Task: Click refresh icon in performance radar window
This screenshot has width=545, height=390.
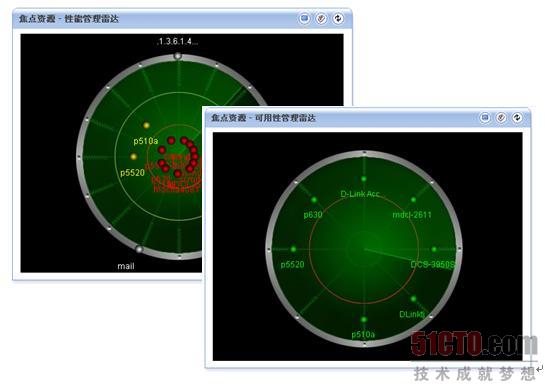Action: (338, 18)
